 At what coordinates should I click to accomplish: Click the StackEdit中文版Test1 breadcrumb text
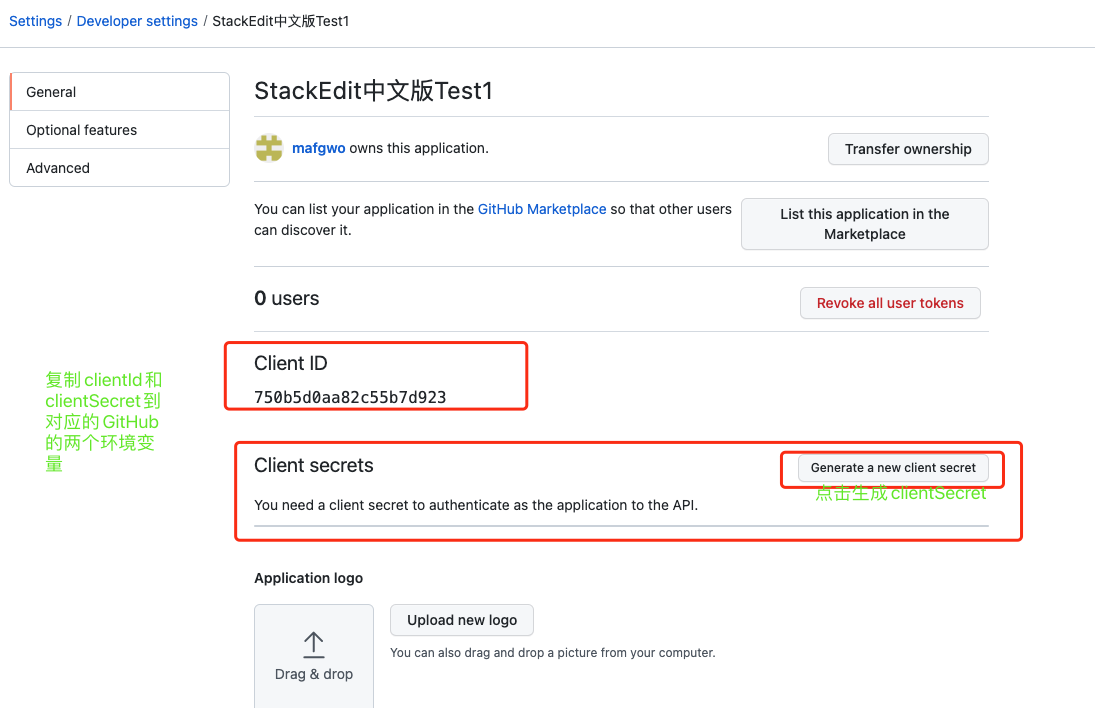tap(281, 21)
